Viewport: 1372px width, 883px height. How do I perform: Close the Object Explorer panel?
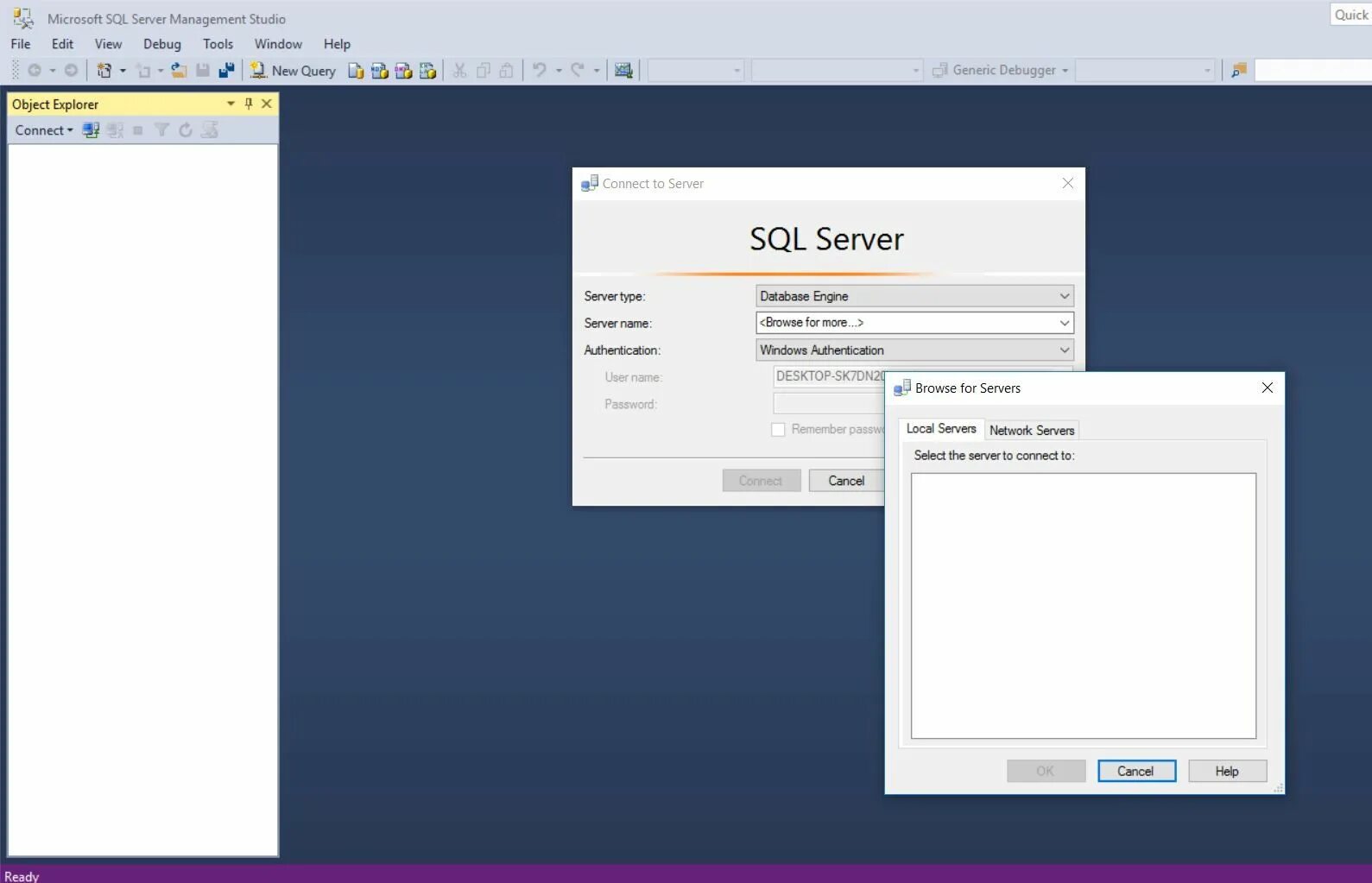coord(267,104)
